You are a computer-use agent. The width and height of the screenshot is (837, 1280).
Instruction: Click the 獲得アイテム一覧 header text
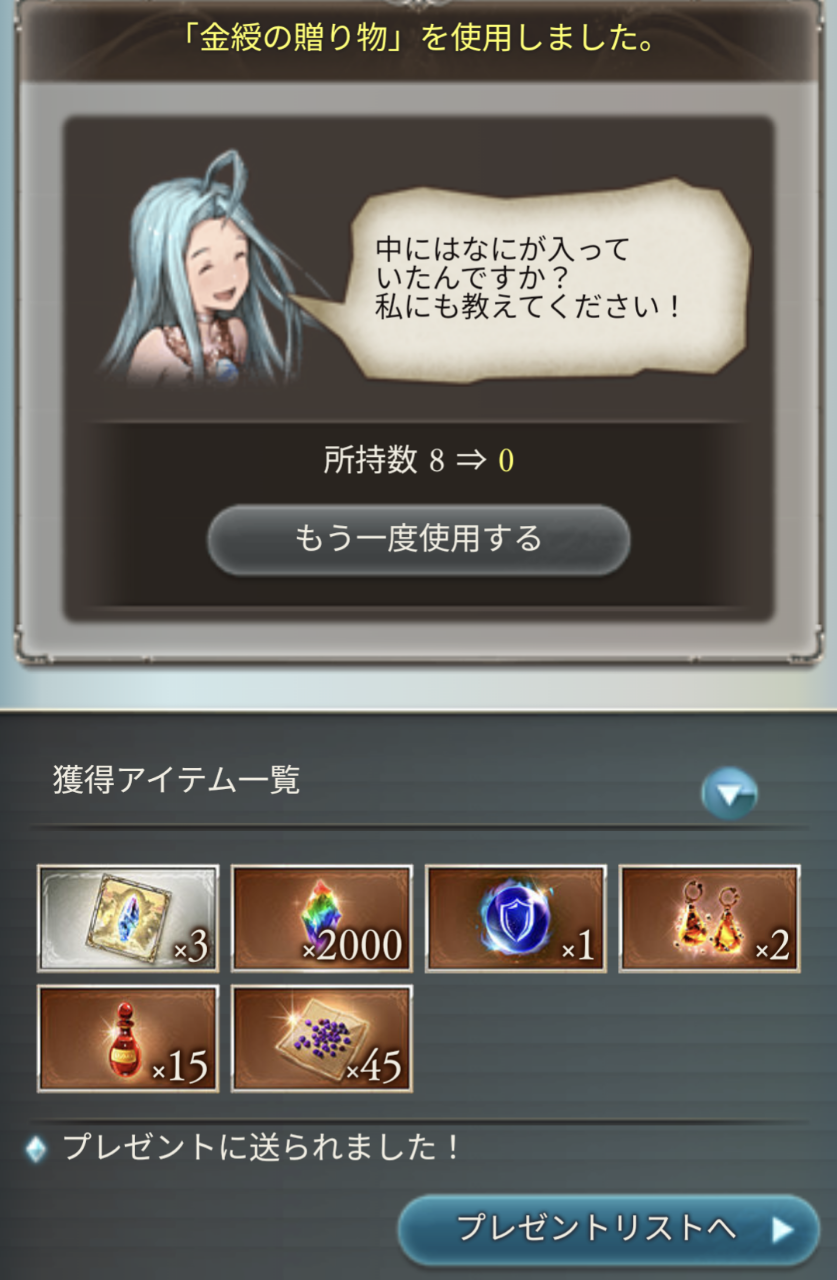(177, 779)
